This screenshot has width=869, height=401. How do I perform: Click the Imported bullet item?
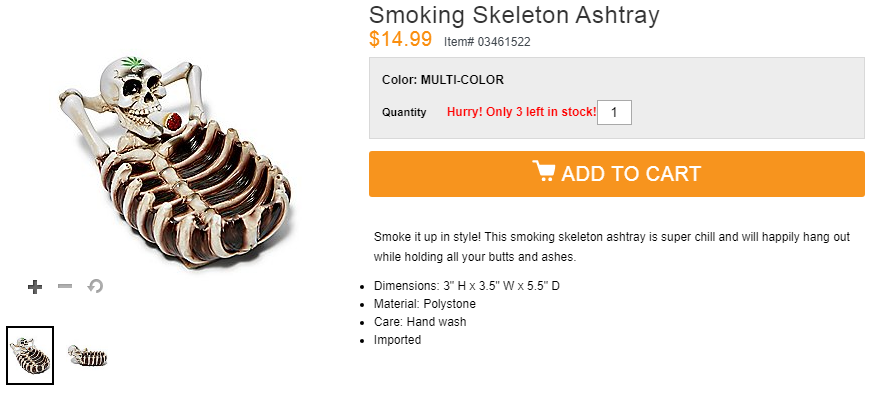tap(397, 340)
